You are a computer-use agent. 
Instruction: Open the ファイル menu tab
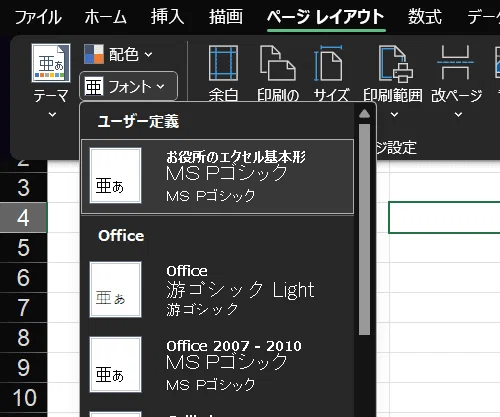38,17
